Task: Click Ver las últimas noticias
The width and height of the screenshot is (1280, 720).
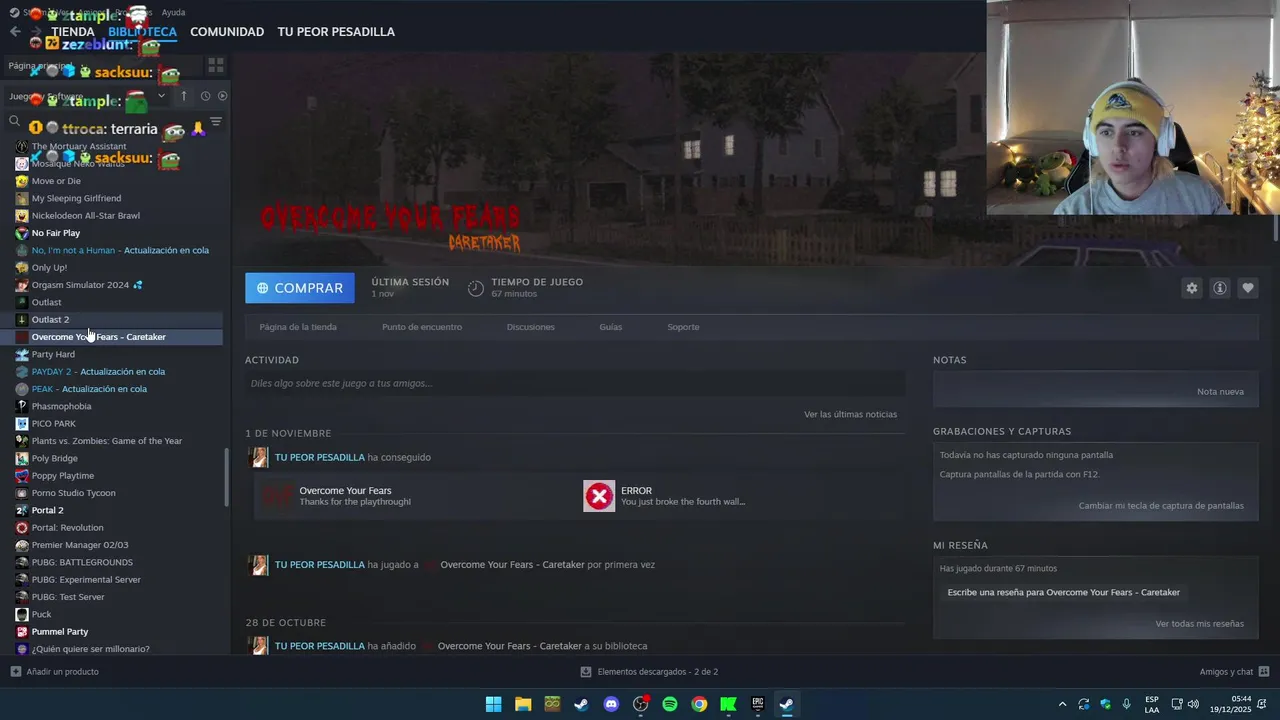Action: 850,414
